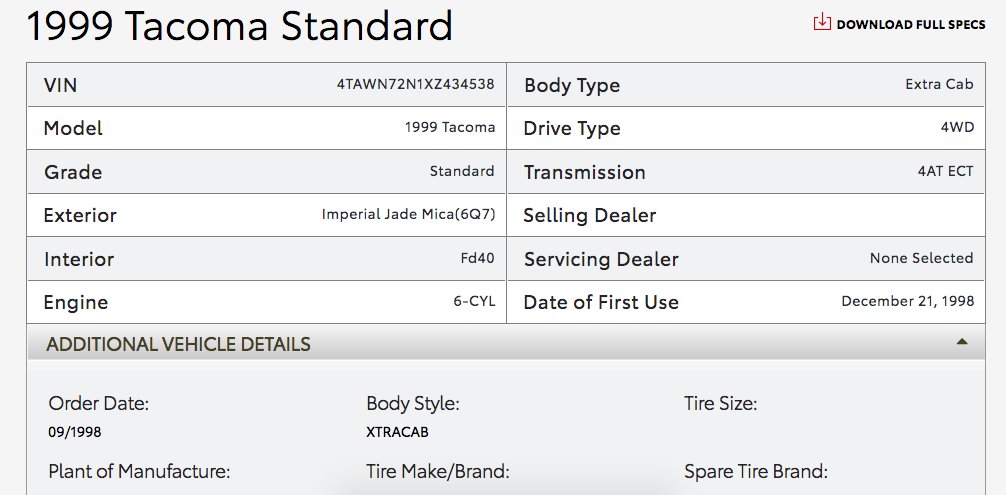
Task: Click the Imperial Jade Mica(6Q7) exterior value
Action: click(x=409, y=214)
